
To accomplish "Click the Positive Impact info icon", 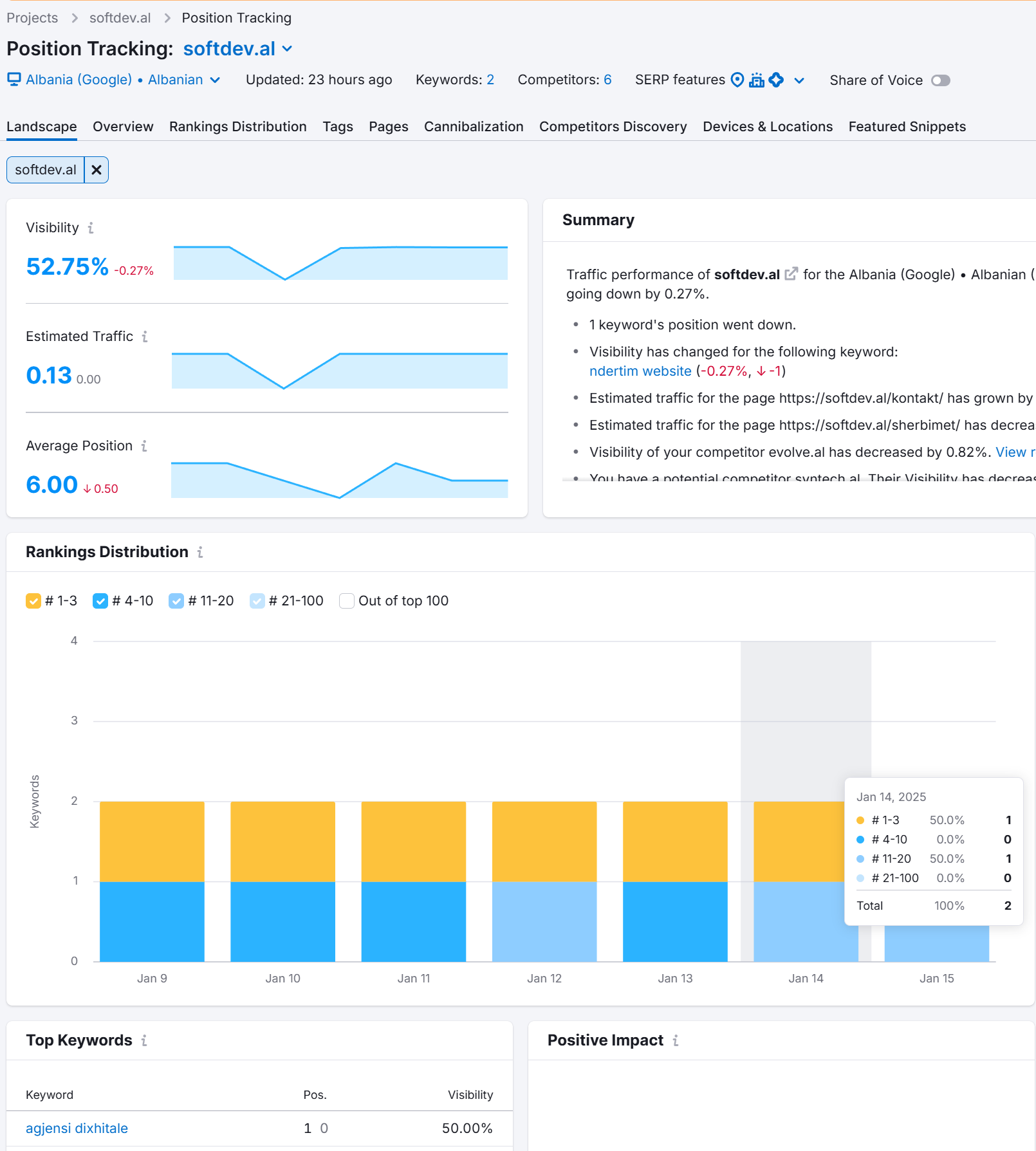I will [x=676, y=1040].
